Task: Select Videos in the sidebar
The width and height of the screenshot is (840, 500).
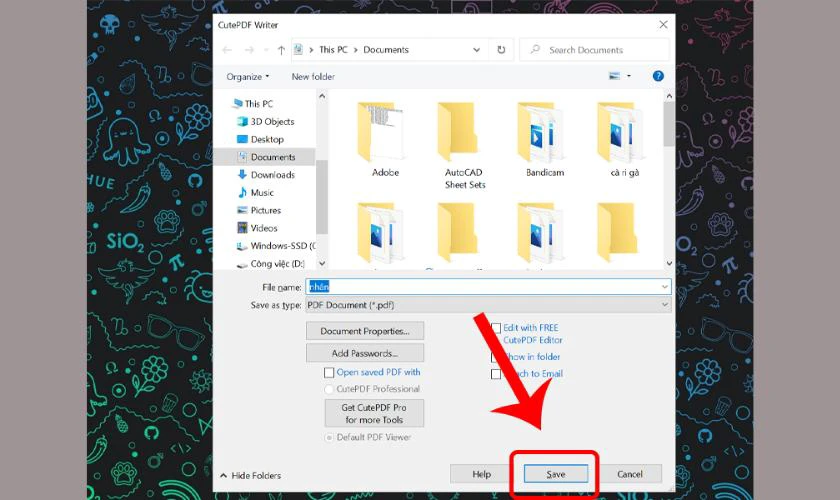Action: pyautogui.click(x=257, y=228)
